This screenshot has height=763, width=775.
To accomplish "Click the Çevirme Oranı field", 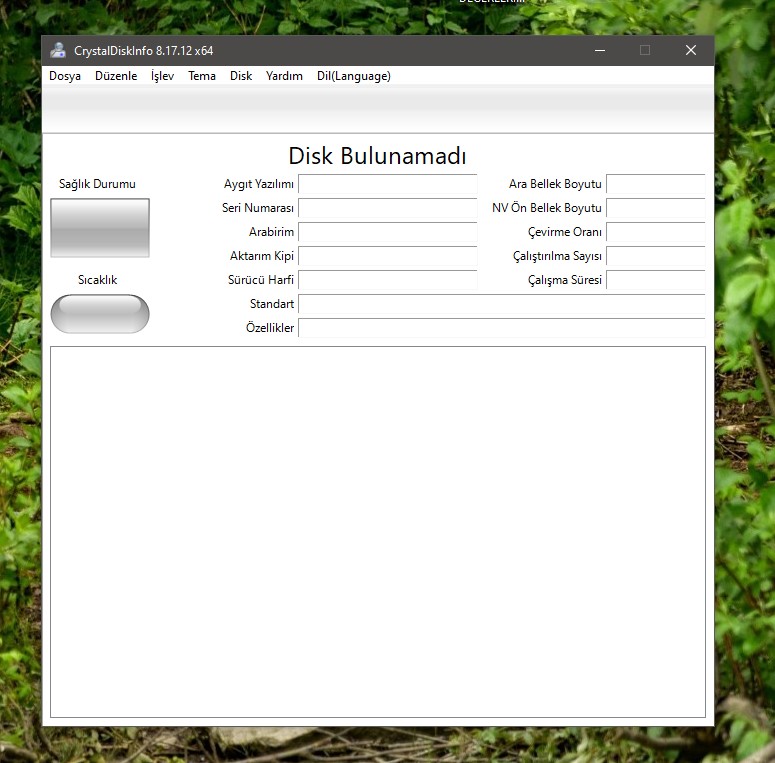I will (656, 232).
